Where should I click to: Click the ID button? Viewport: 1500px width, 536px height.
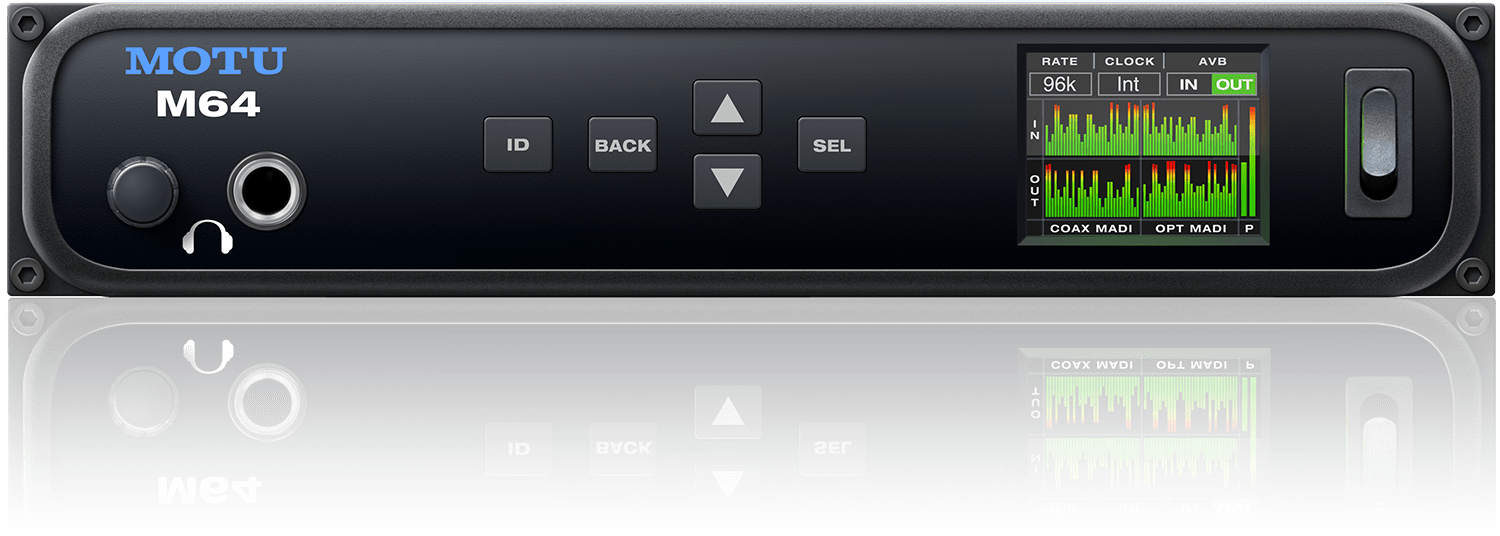click(518, 145)
